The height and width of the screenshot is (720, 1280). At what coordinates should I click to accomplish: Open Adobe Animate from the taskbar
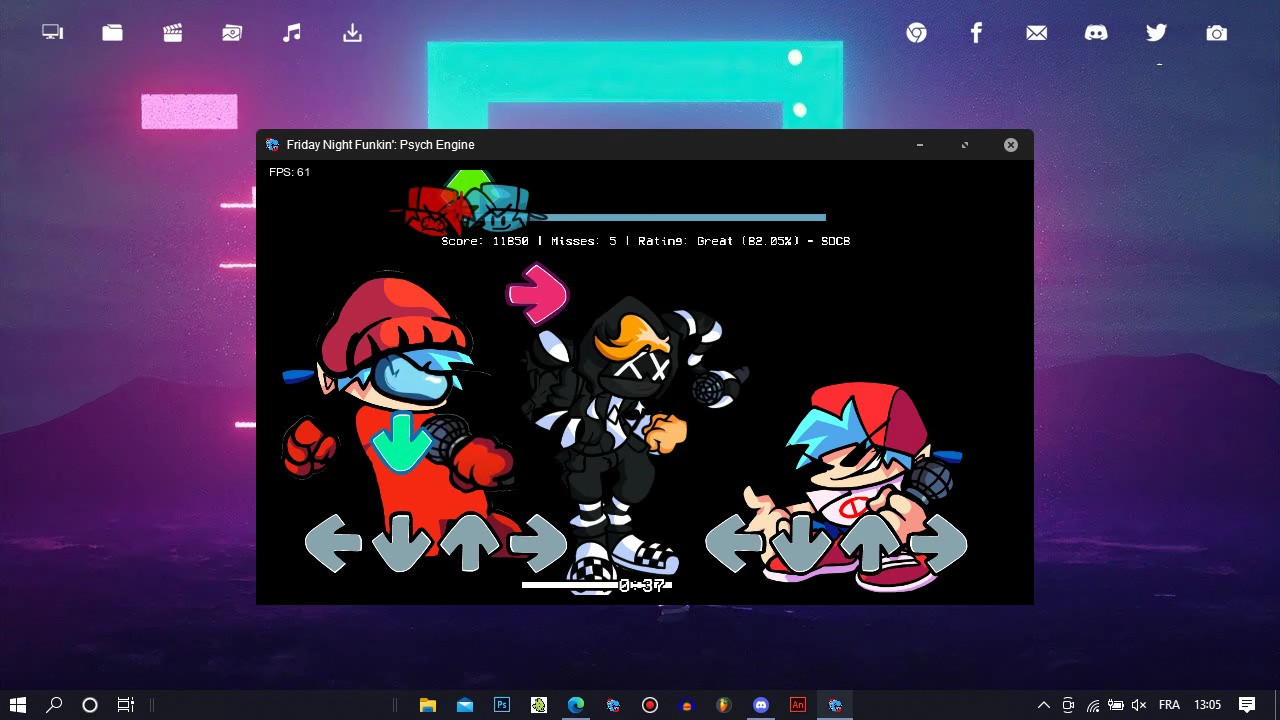tap(797, 705)
